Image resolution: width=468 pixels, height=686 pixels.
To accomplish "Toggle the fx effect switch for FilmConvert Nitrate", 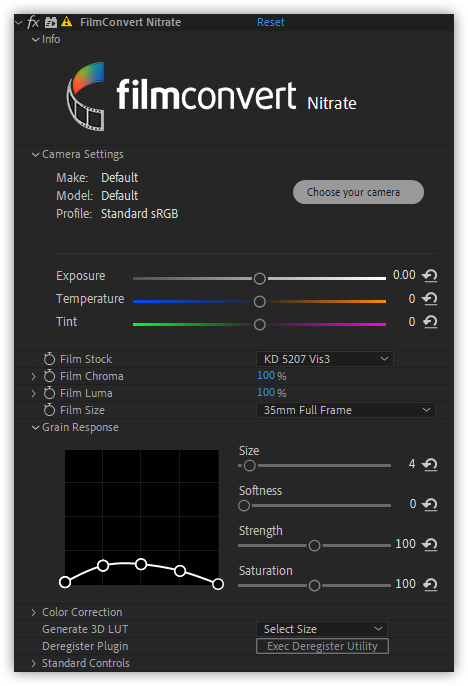I will pos(33,22).
